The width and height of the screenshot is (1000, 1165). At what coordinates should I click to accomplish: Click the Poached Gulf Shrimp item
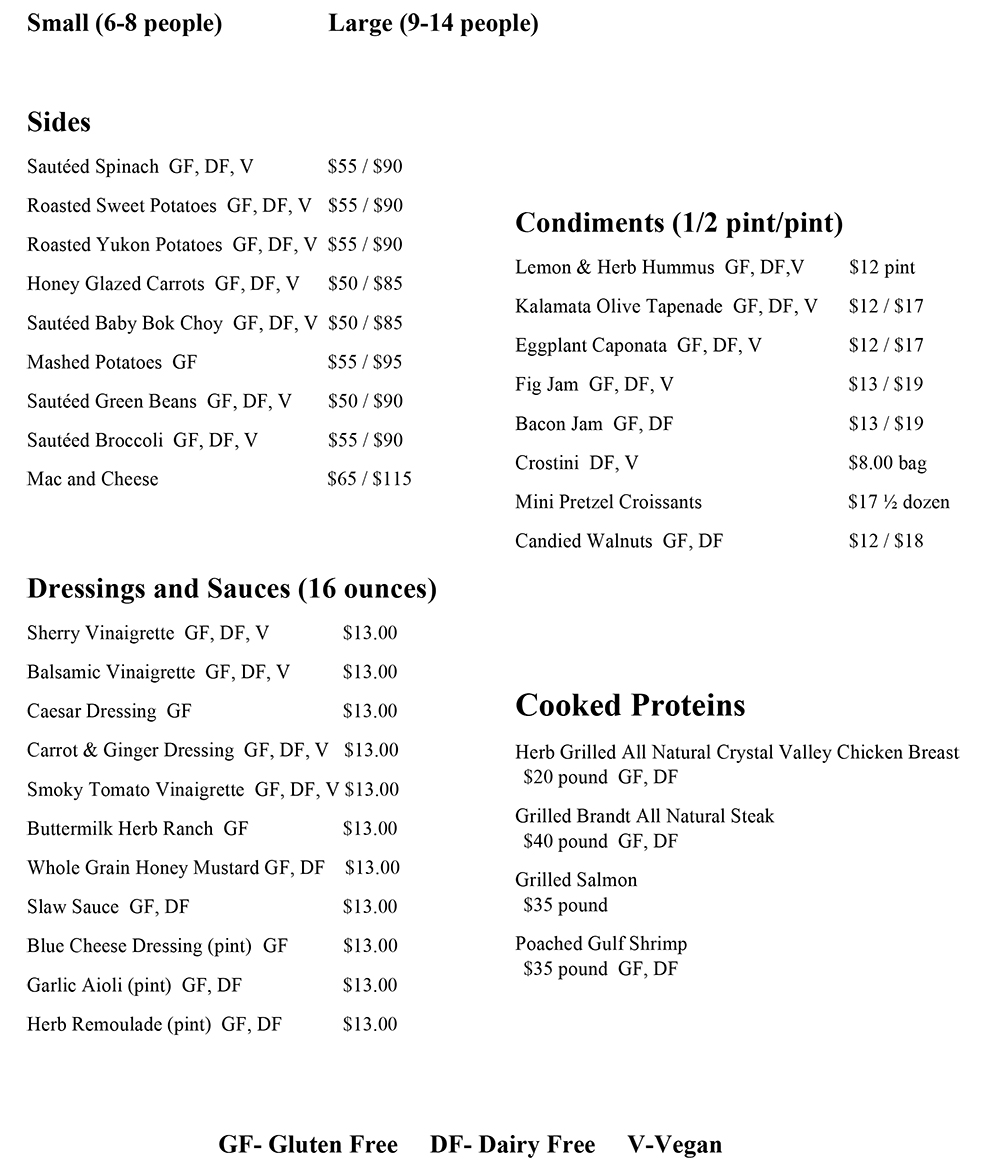coord(601,944)
